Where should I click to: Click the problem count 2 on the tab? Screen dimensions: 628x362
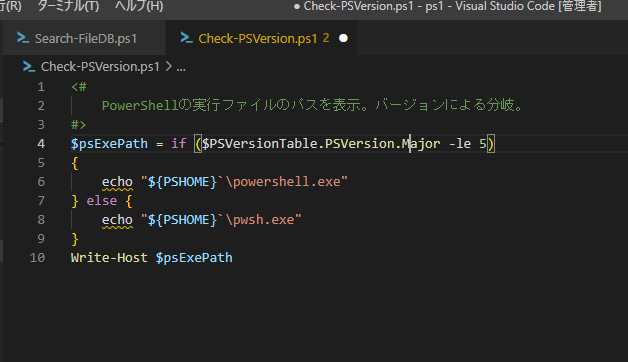coord(326,38)
